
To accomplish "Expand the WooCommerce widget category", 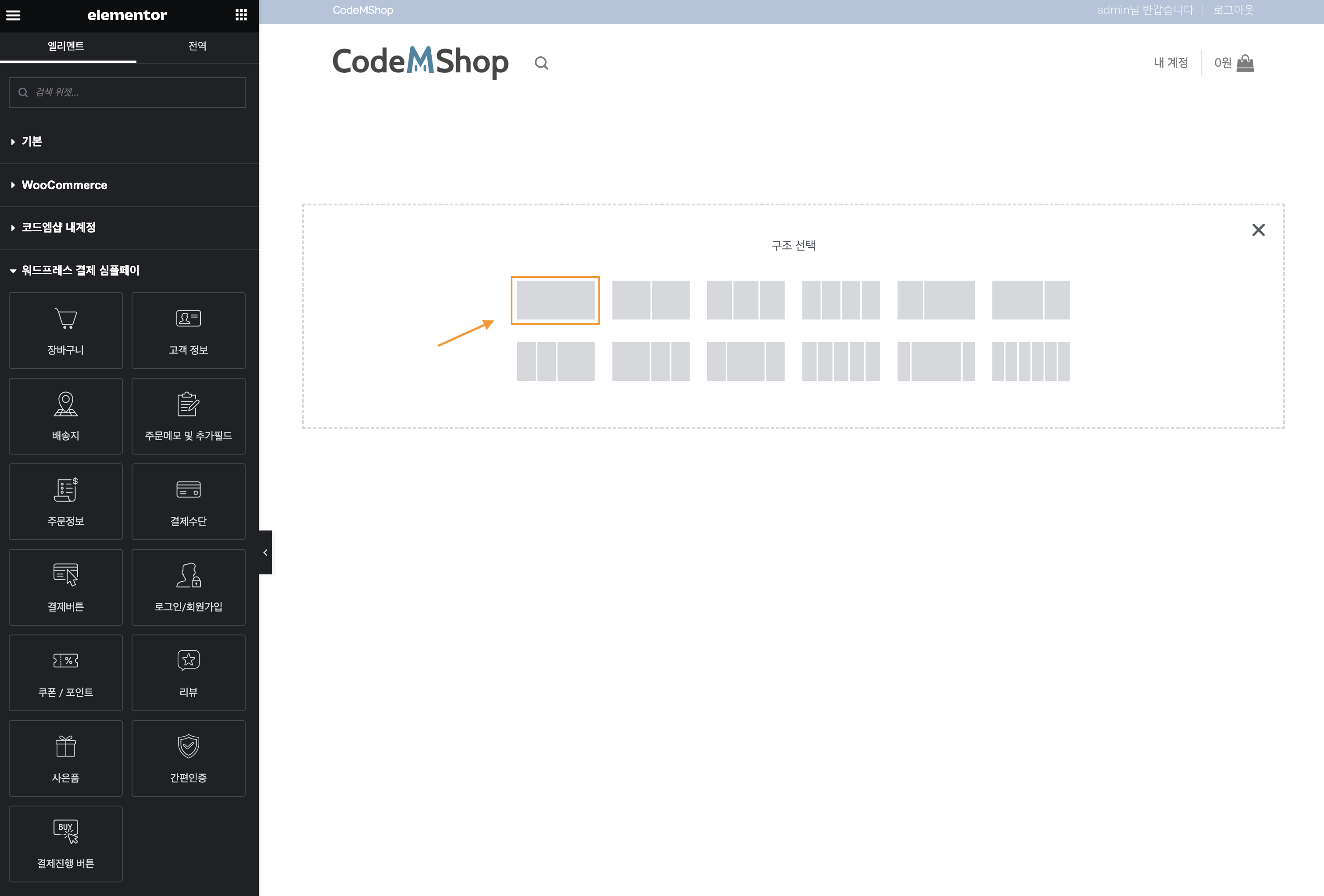I will click(x=129, y=185).
